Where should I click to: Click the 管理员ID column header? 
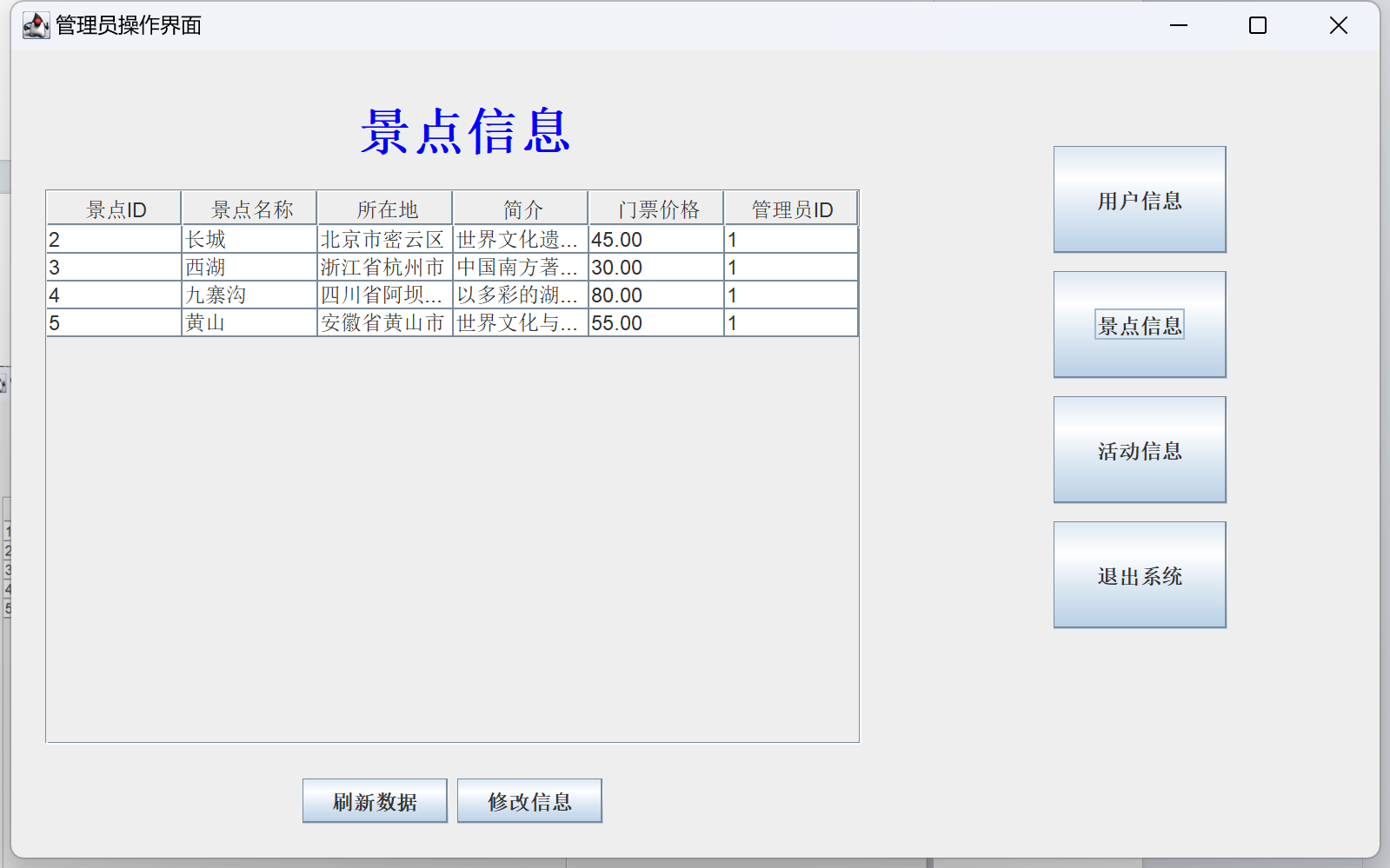[791, 209]
